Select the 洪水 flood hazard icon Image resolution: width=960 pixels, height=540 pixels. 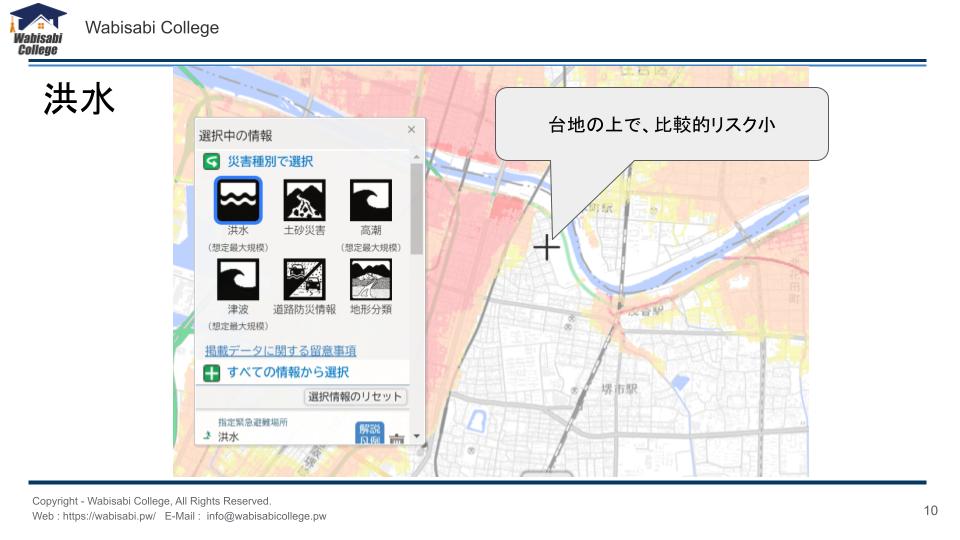click(x=238, y=201)
